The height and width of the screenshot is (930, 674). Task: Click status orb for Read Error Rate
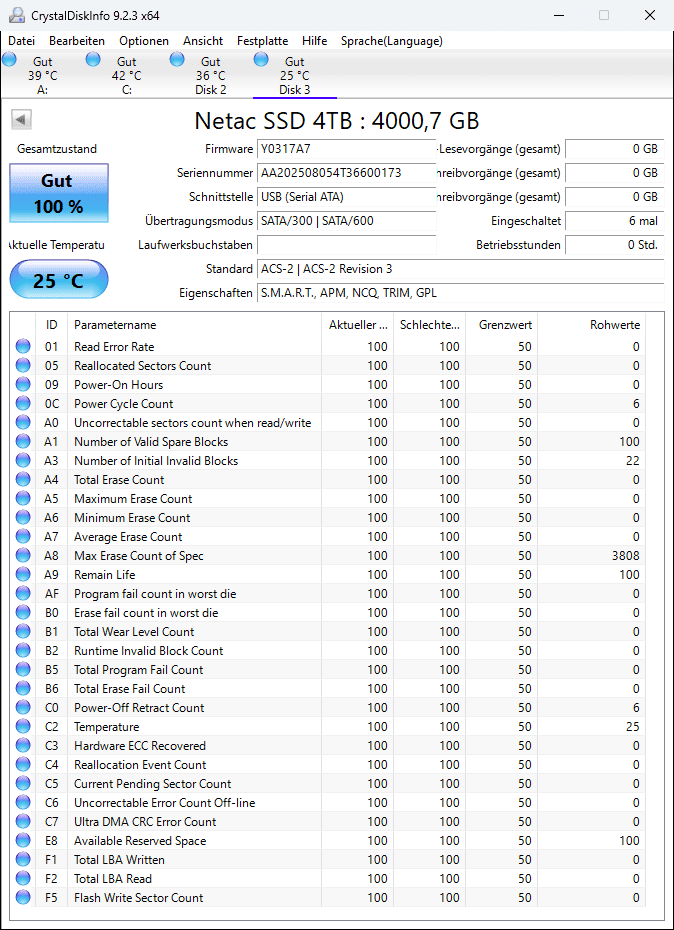[x=23, y=347]
